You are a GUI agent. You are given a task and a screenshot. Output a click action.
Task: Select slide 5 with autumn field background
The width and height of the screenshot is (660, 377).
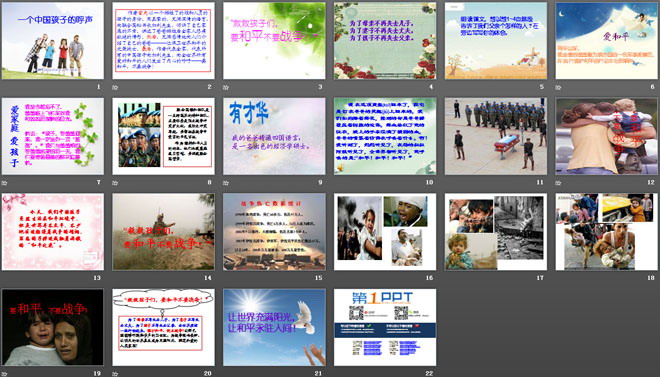(x=496, y=40)
